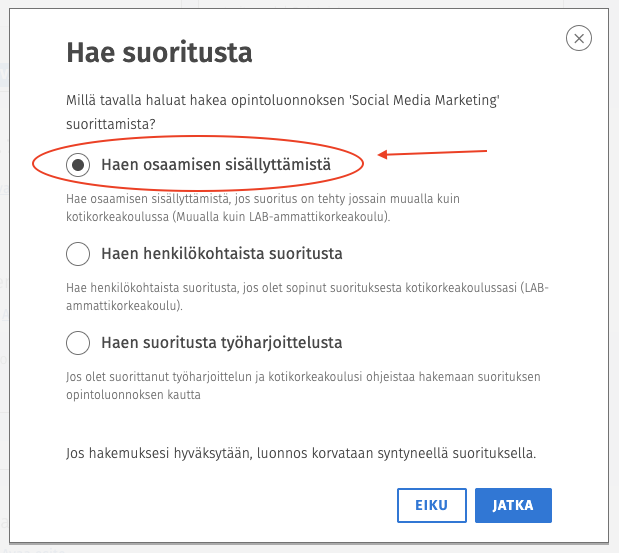Close the Hae suoritusta dialog with X
The width and height of the screenshot is (619, 553).
(578, 38)
